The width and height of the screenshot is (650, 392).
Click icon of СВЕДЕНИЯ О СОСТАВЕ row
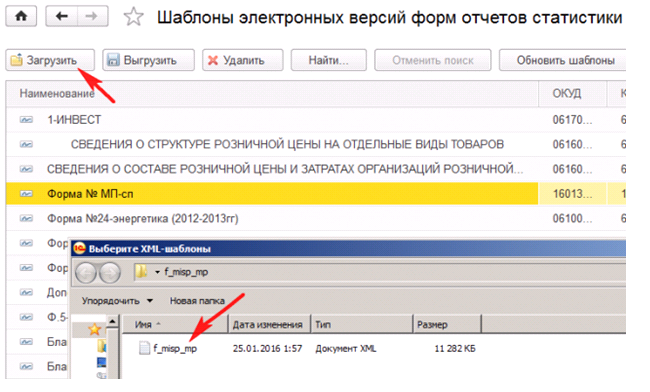pyautogui.click(x=26, y=169)
